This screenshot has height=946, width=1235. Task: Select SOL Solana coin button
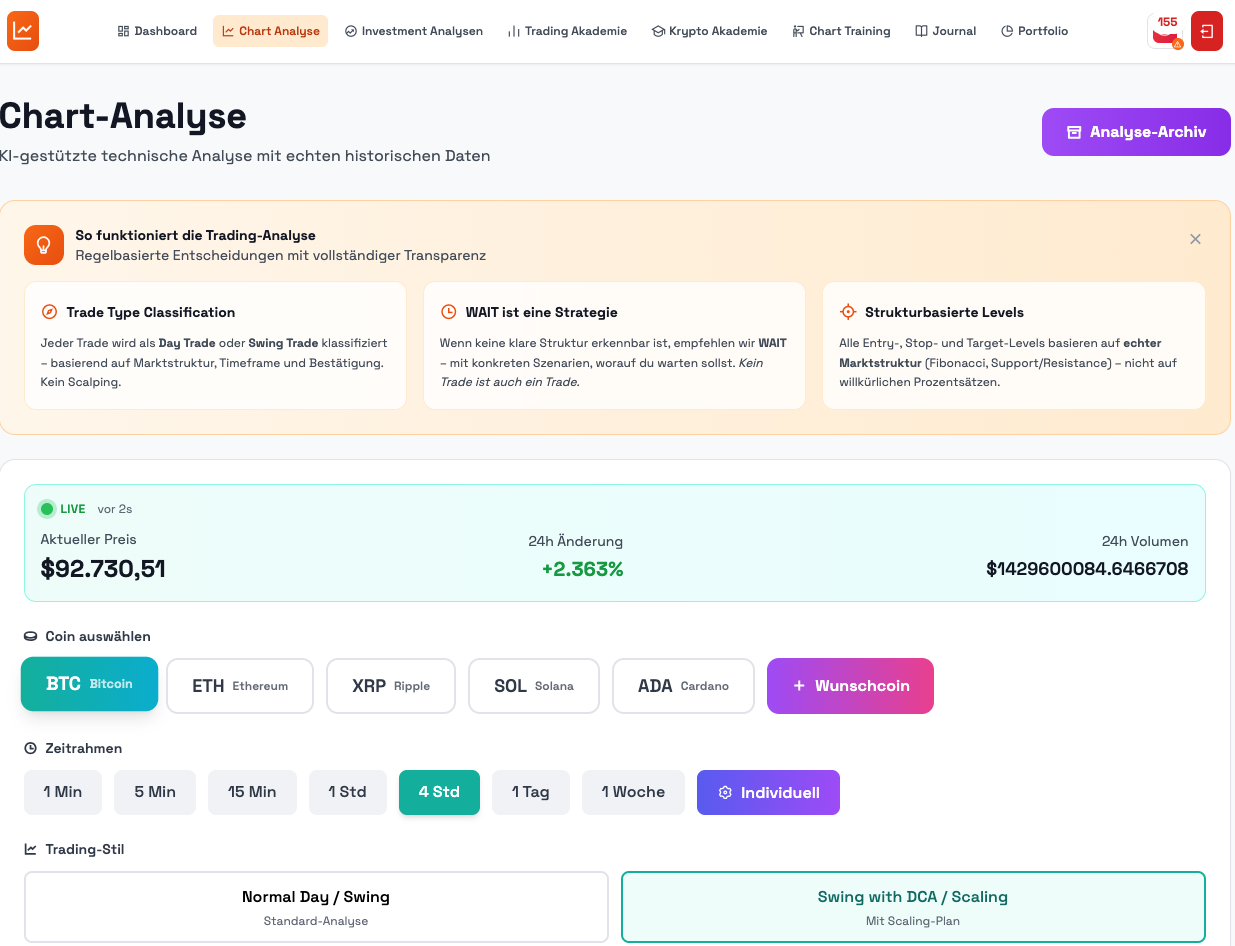point(533,686)
